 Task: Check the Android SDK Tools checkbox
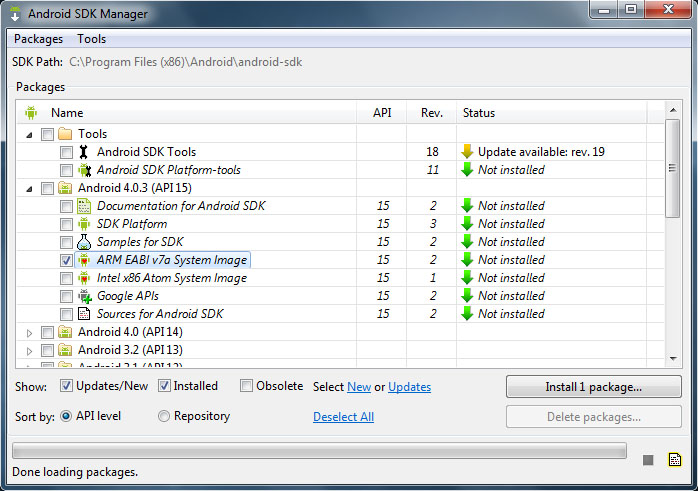coord(66,152)
